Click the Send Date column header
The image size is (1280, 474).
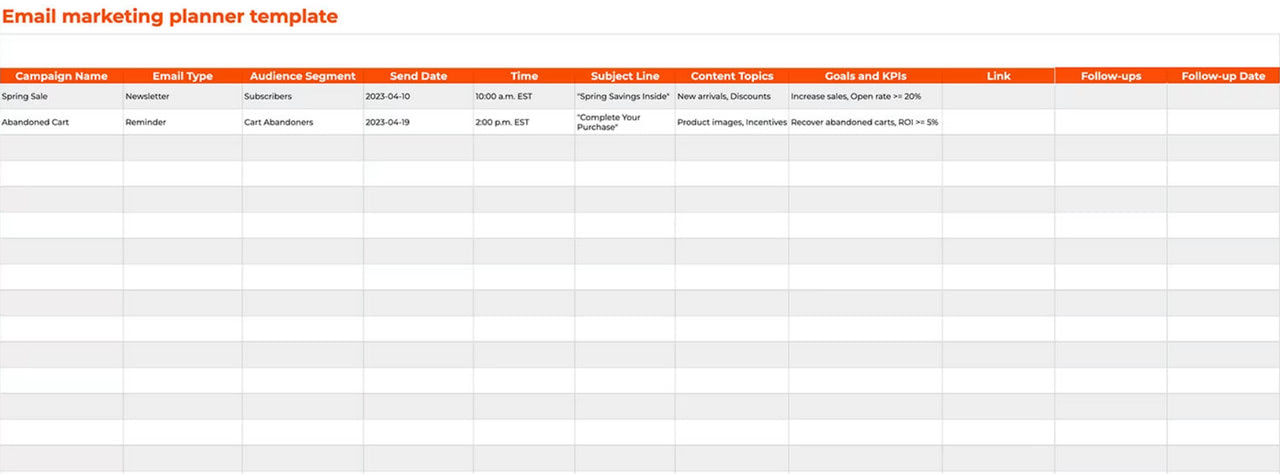(x=419, y=76)
